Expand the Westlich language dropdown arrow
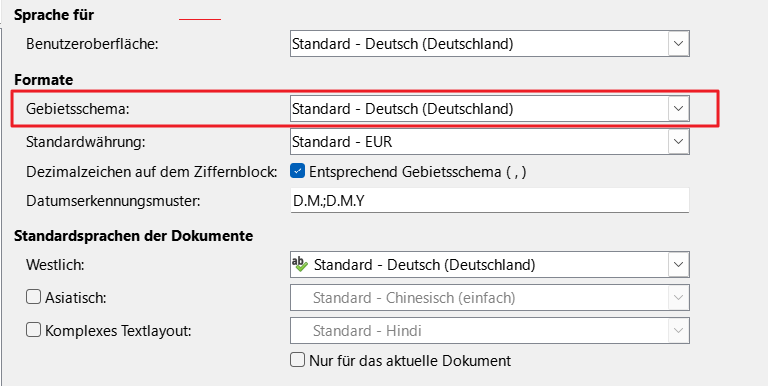The height and width of the screenshot is (386, 768). click(x=678, y=265)
